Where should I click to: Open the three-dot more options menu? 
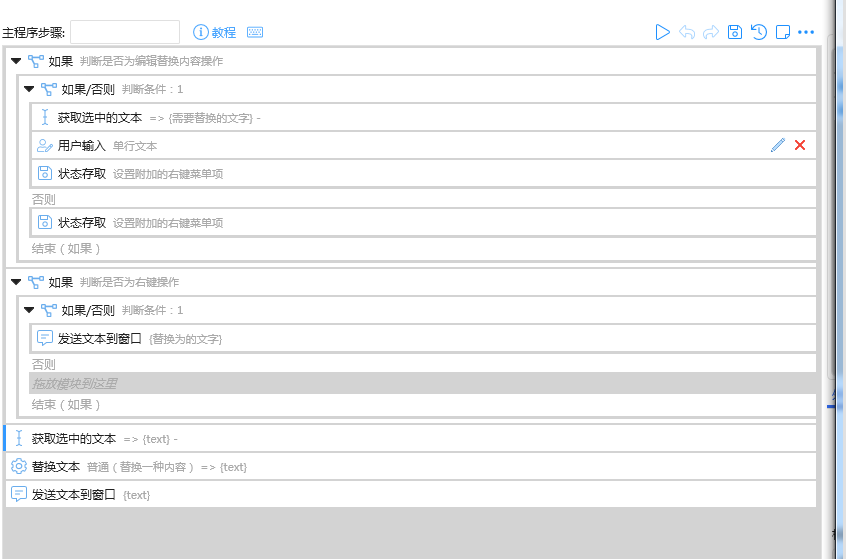coord(806,32)
